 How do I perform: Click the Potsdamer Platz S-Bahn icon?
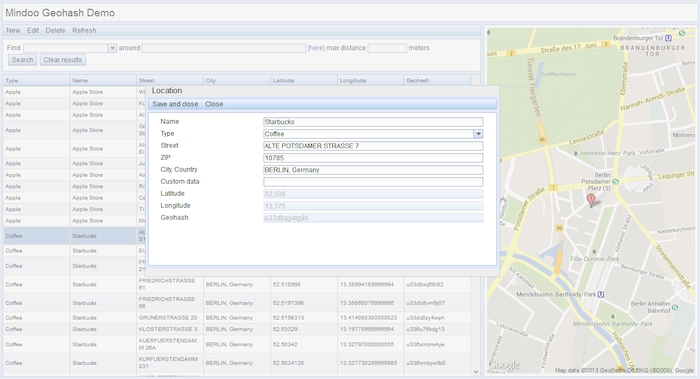(x=616, y=182)
